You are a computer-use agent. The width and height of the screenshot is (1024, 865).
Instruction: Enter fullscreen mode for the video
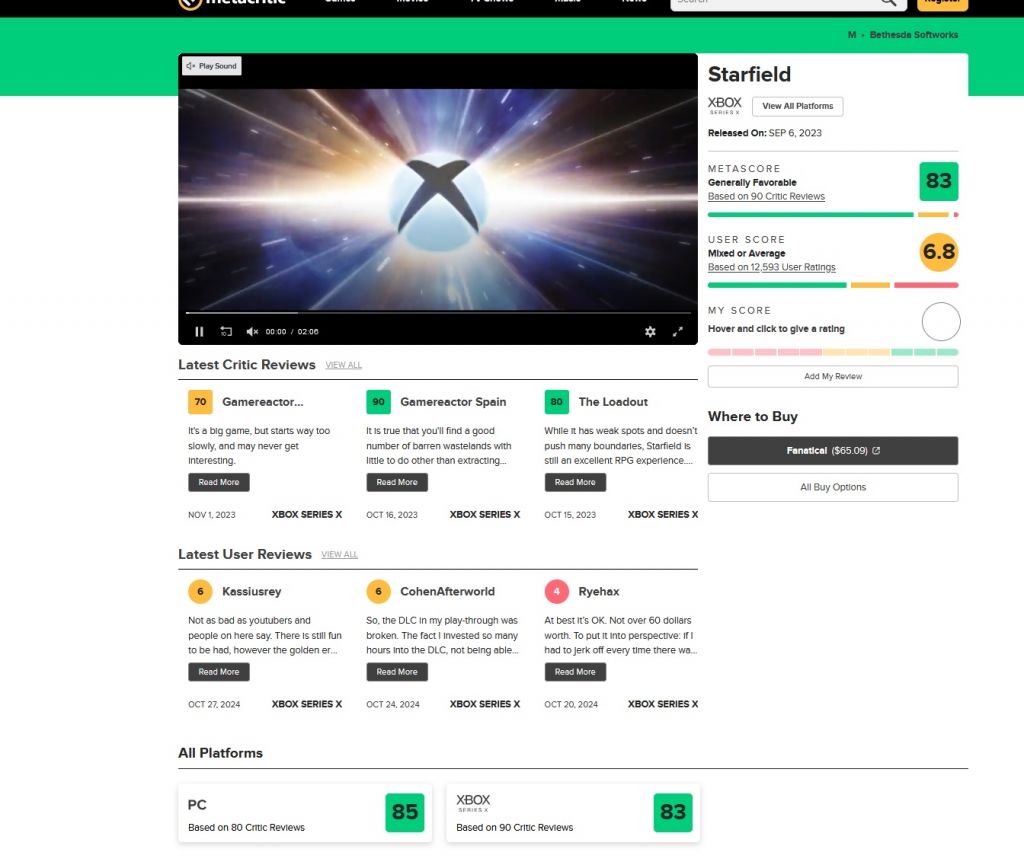677,331
